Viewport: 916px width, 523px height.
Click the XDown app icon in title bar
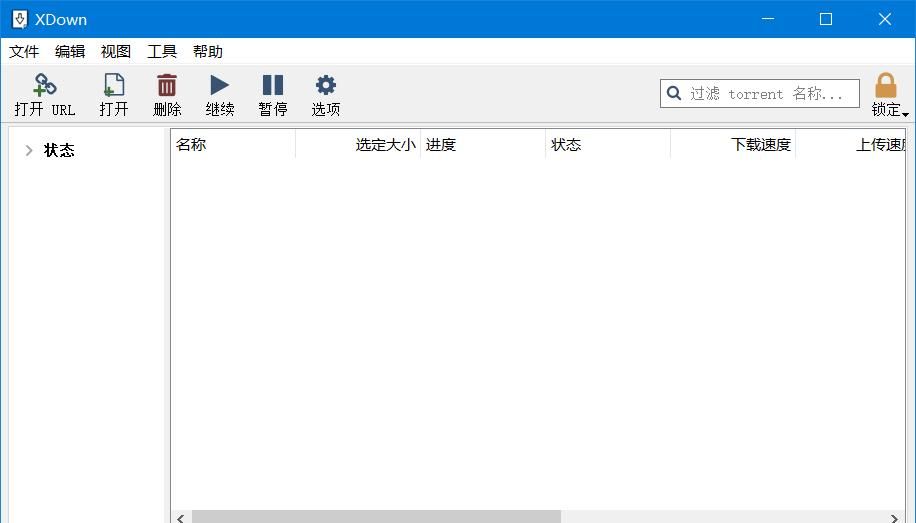19,19
